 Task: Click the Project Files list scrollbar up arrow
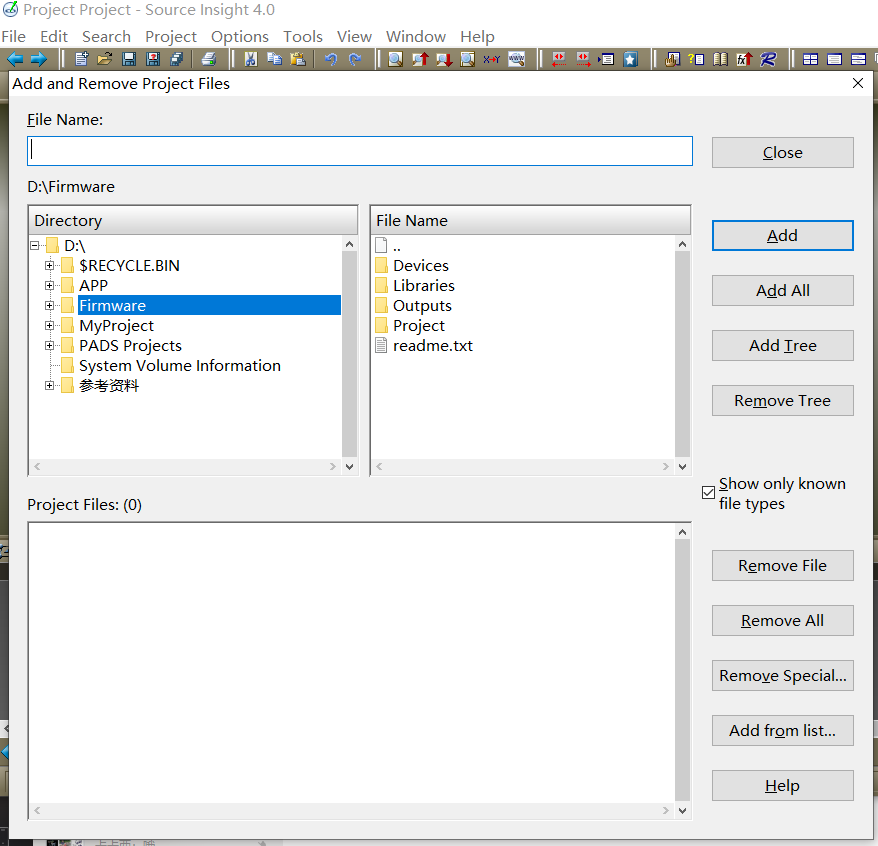pos(682,532)
